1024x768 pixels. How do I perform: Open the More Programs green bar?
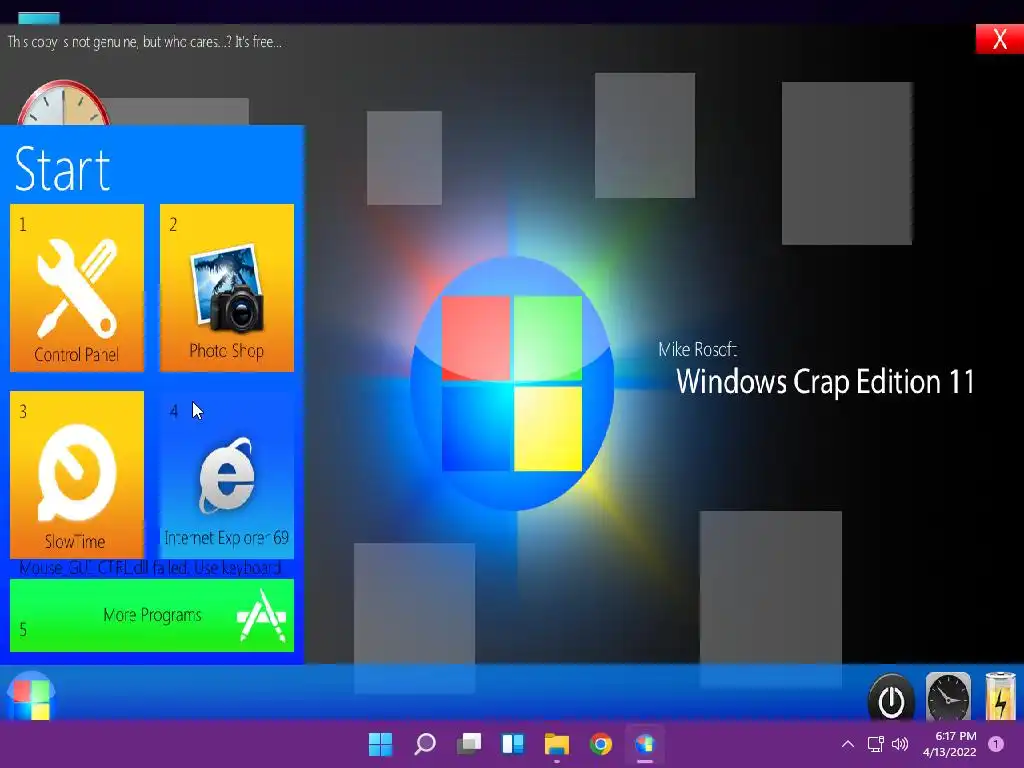[152, 615]
